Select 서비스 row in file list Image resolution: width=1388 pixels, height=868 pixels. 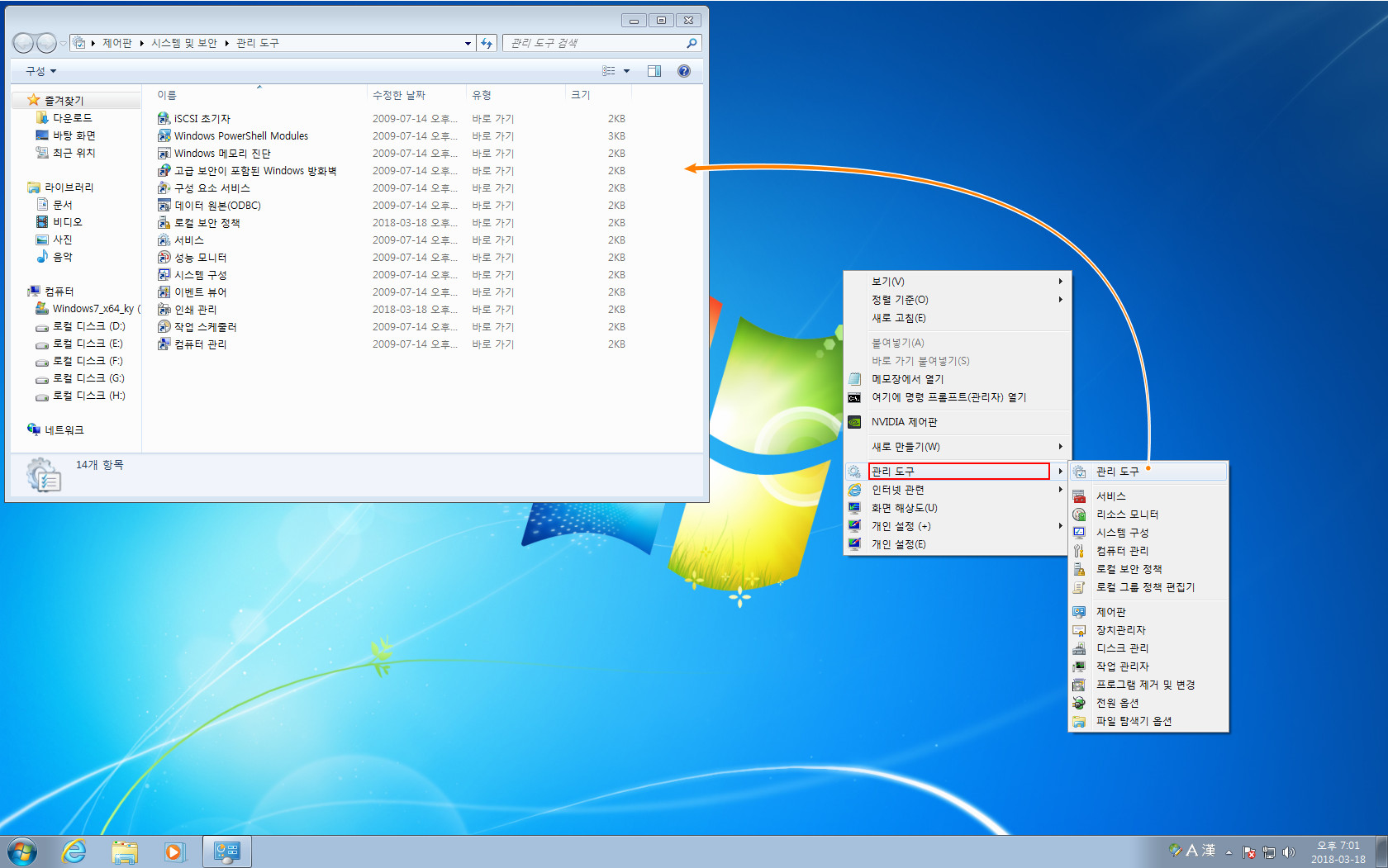click(392, 240)
